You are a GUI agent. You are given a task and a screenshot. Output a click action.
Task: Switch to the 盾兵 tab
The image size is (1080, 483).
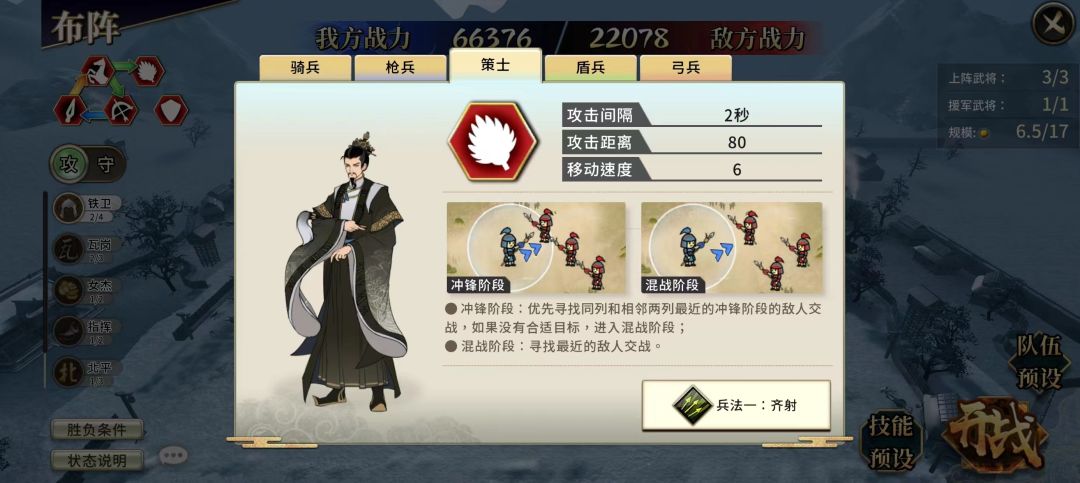click(x=590, y=68)
